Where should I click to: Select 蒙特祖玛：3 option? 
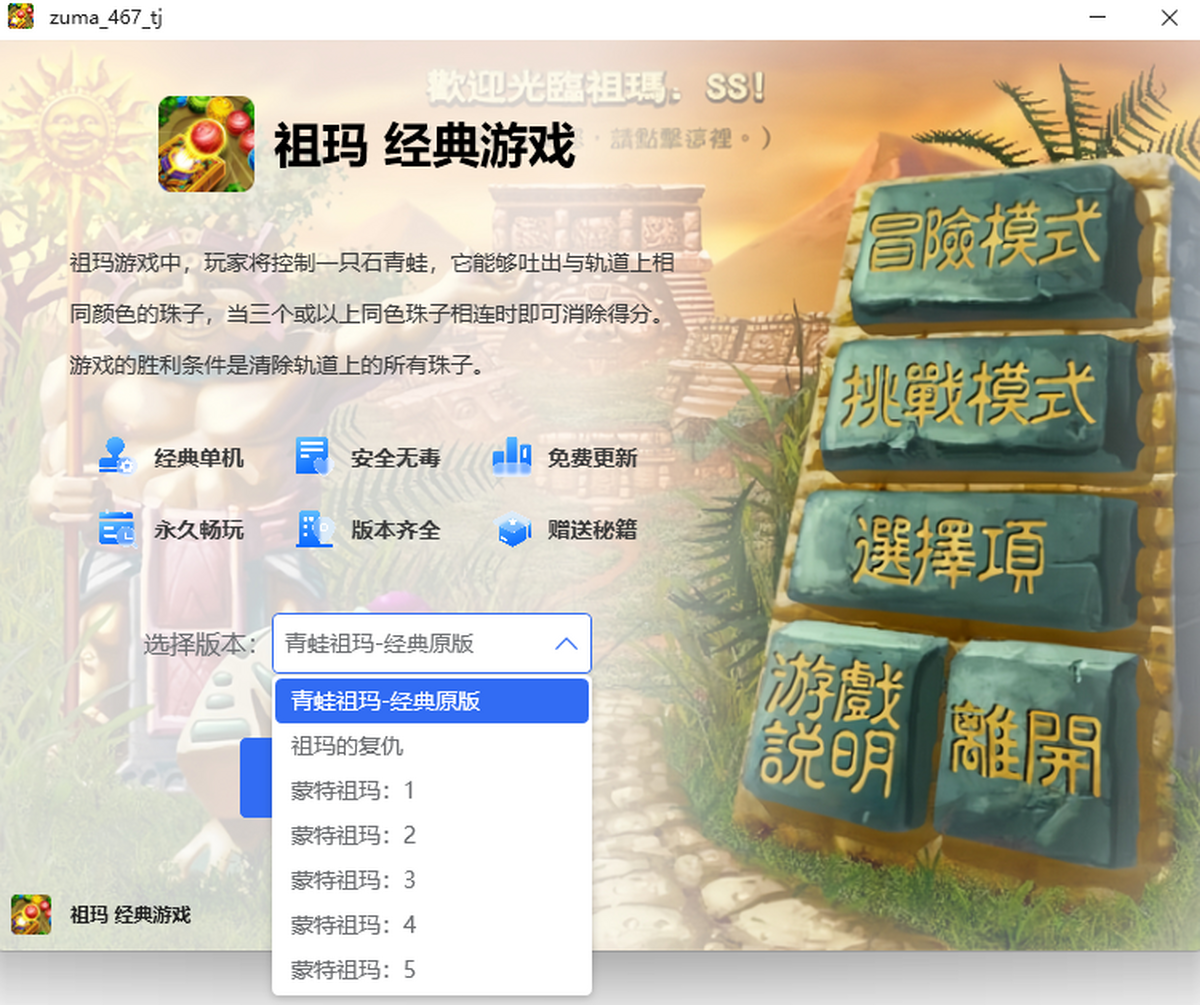[431, 880]
